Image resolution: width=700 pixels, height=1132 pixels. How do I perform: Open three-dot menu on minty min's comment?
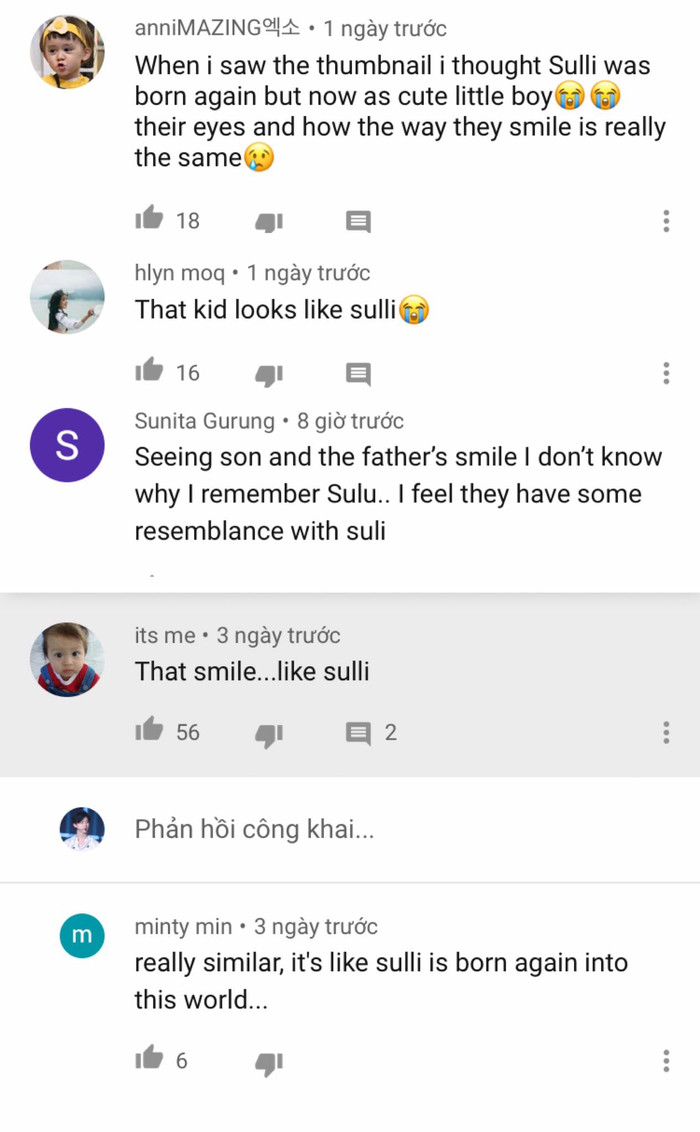coord(666,1061)
